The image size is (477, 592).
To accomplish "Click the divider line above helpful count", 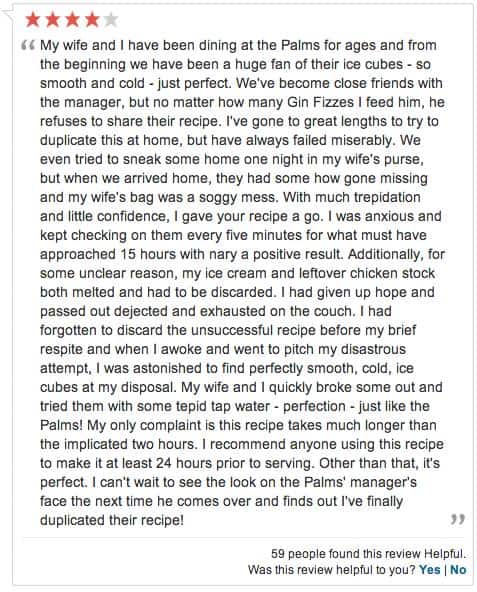I will tap(244, 537).
